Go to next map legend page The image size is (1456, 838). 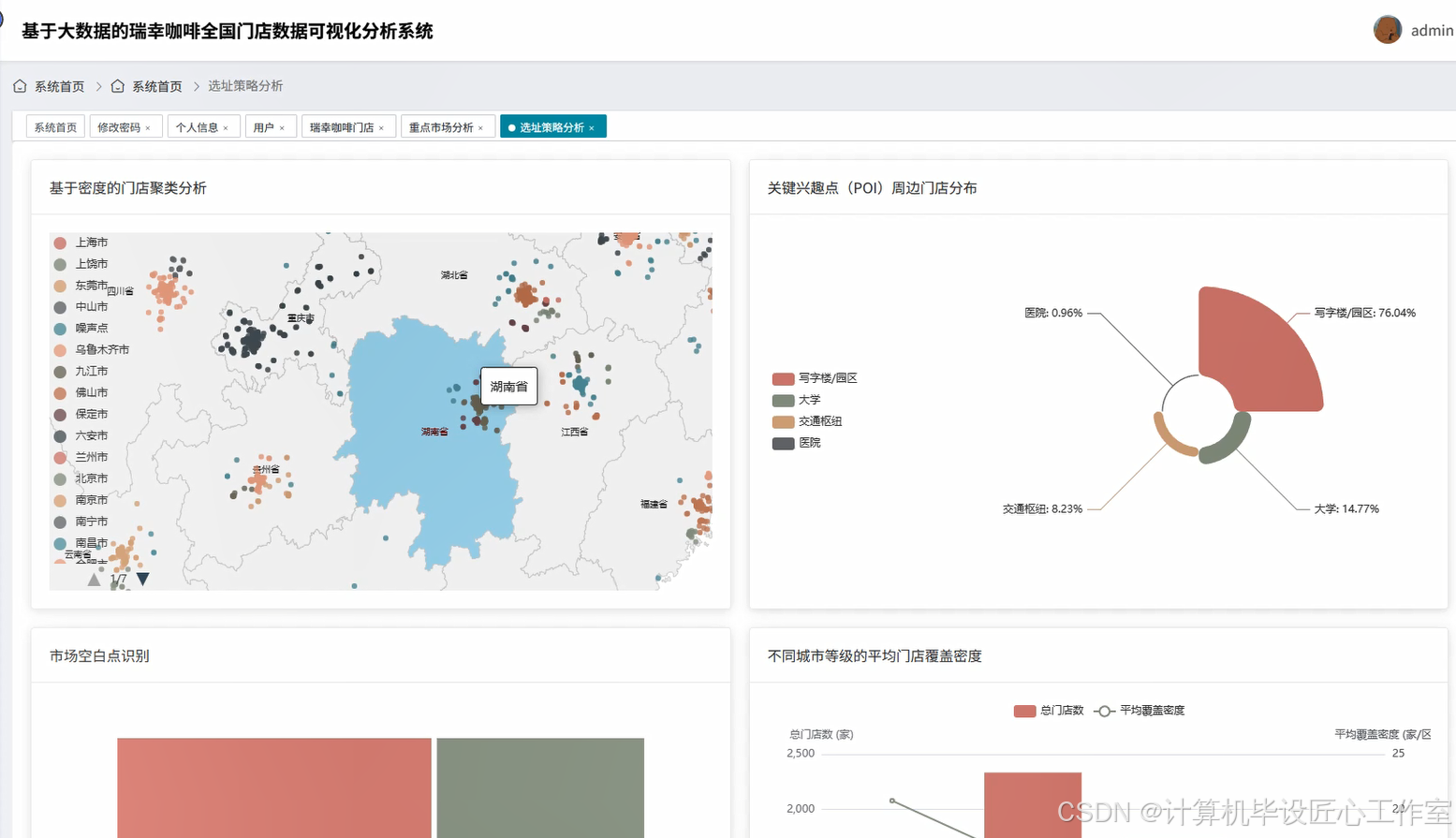point(142,580)
